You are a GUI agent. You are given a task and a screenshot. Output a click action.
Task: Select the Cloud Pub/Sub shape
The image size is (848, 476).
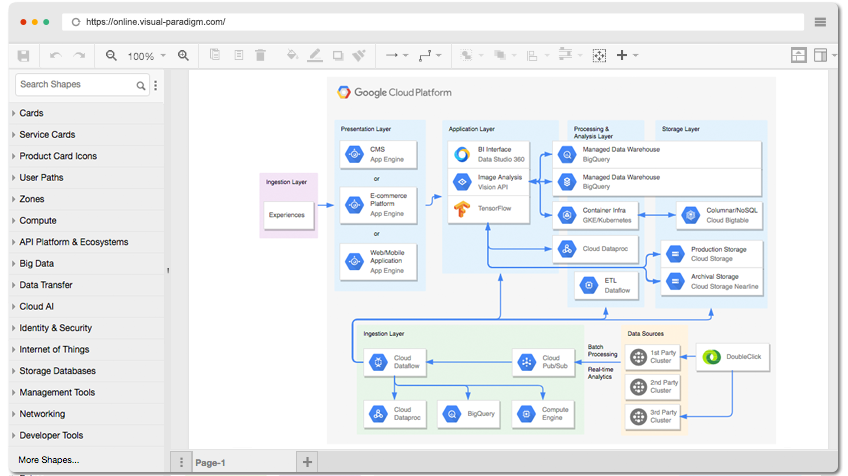[x=543, y=362]
